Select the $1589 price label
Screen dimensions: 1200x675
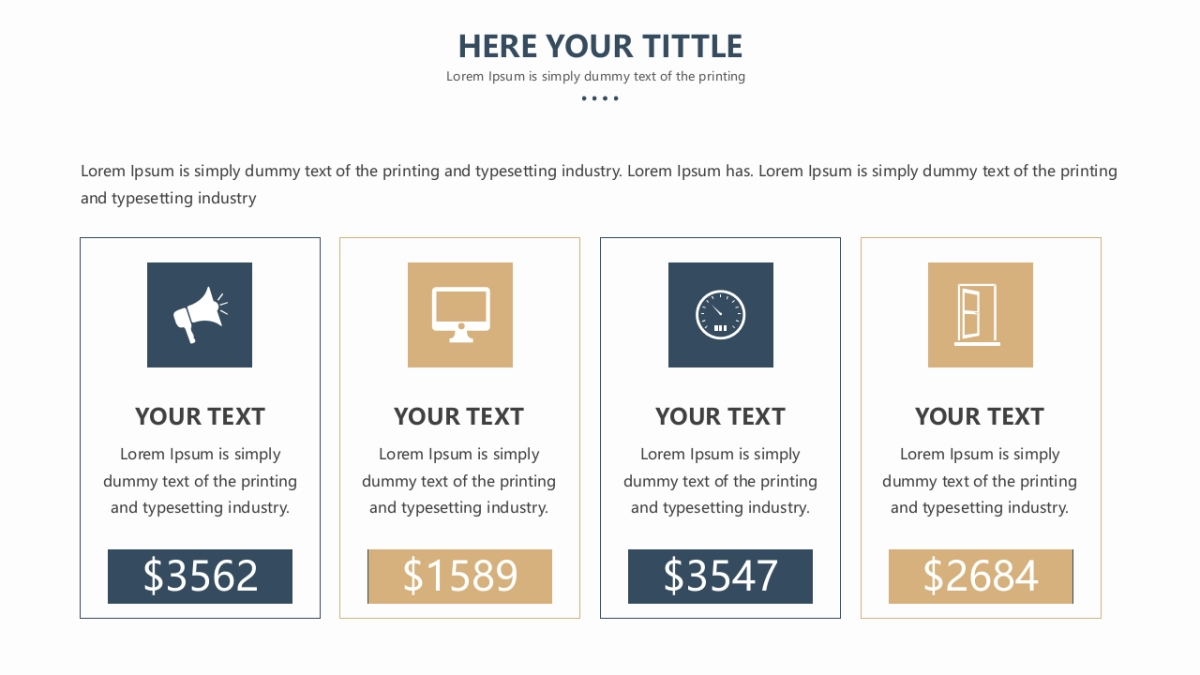pyautogui.click(x=460, y=576)
